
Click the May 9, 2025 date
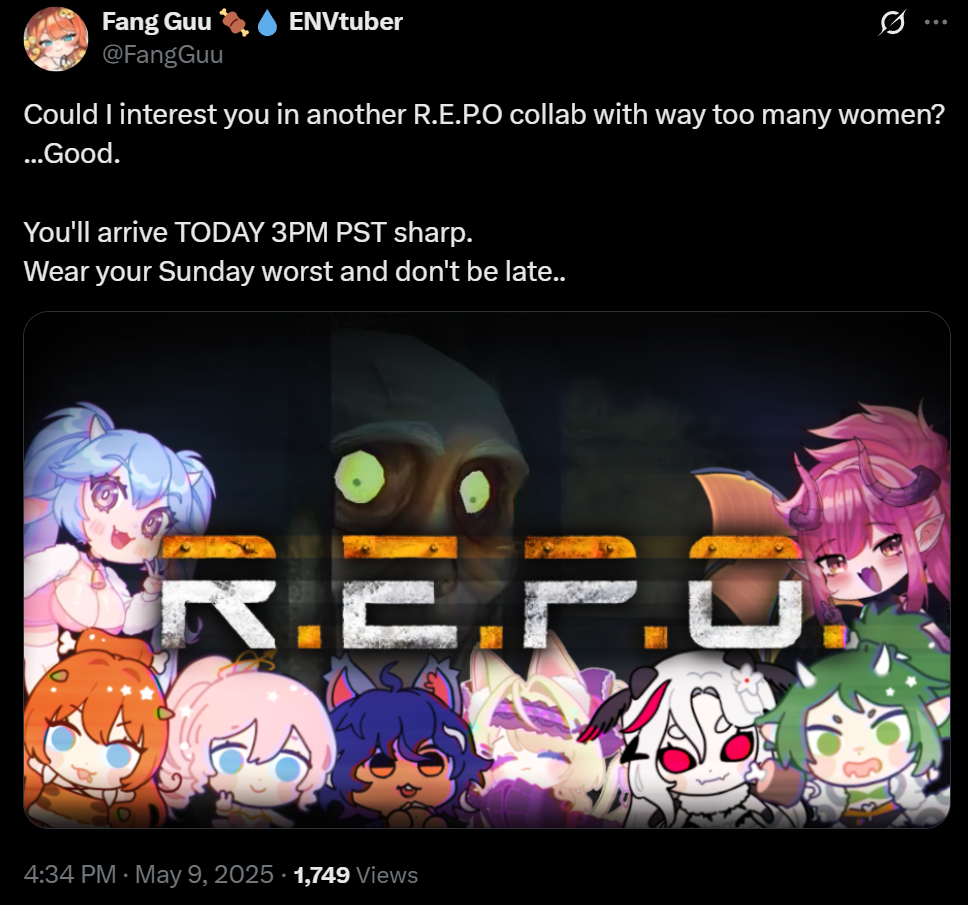204,874
